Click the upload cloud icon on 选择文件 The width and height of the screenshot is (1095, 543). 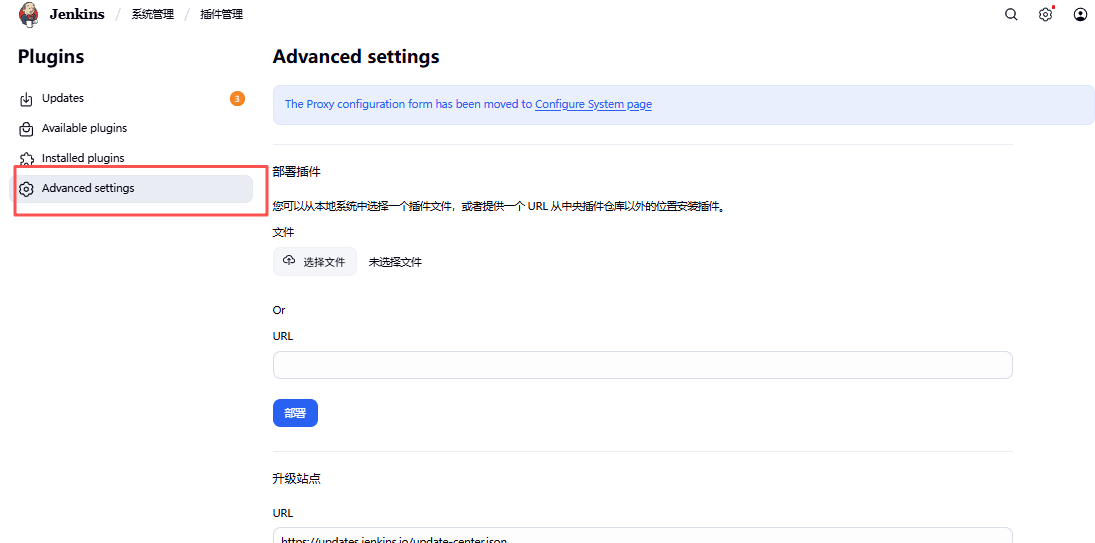tap(289, 260)
